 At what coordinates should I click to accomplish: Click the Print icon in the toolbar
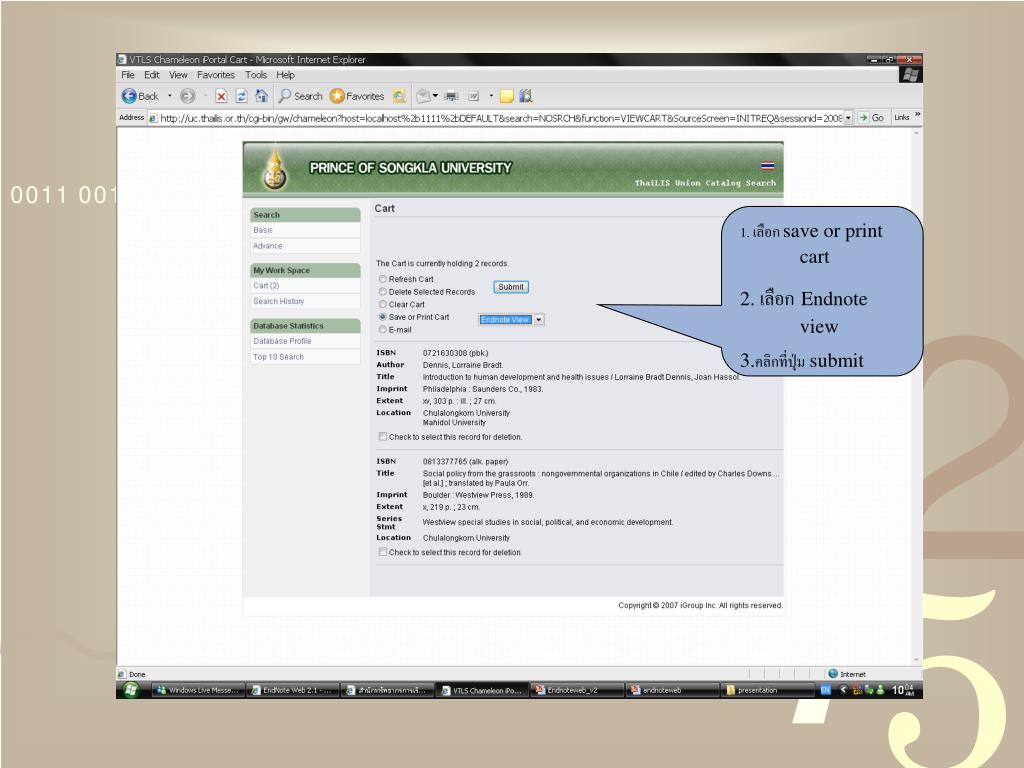tap(451, 97)
